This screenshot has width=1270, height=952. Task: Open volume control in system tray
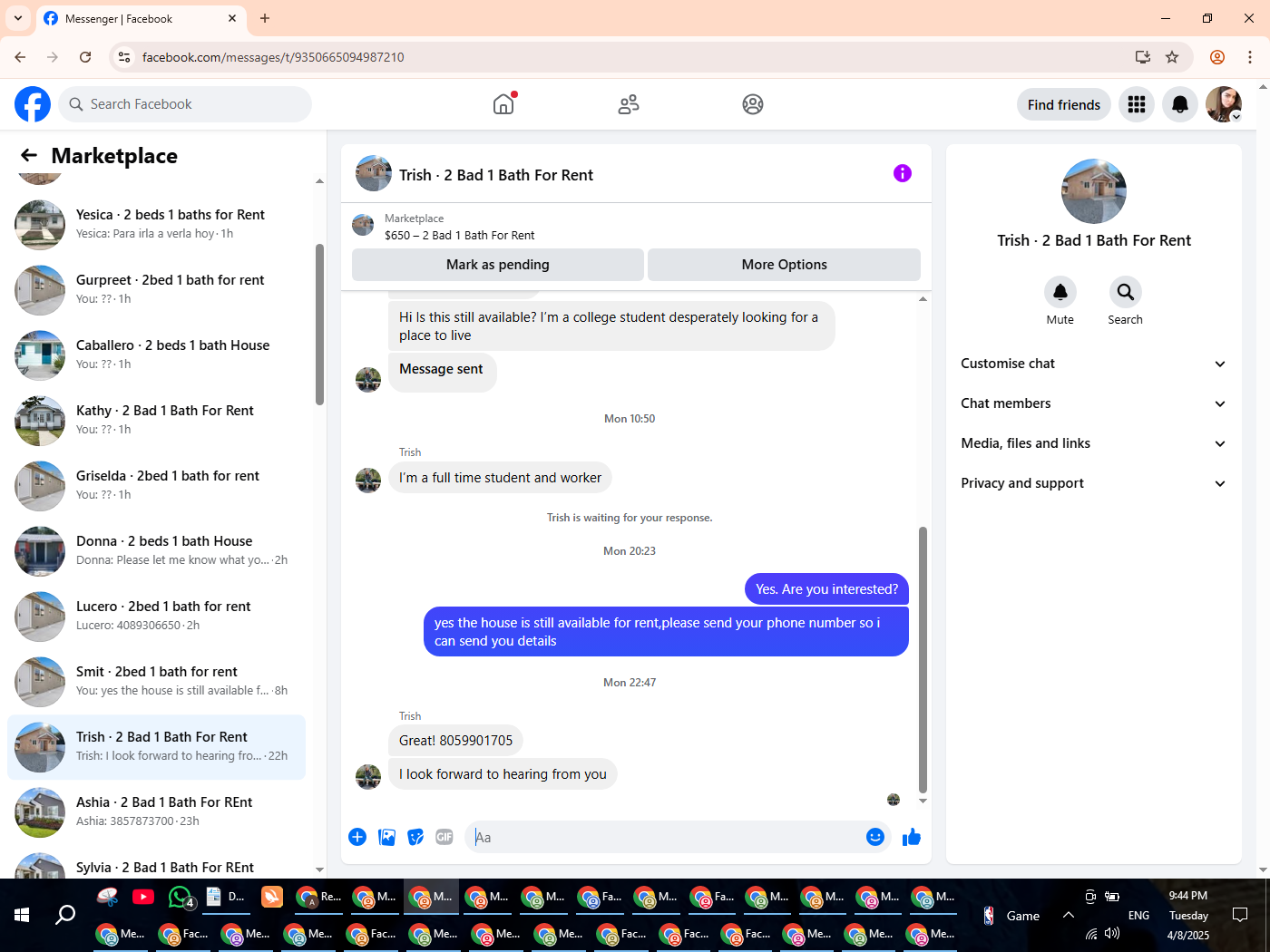pos(1112,934)
